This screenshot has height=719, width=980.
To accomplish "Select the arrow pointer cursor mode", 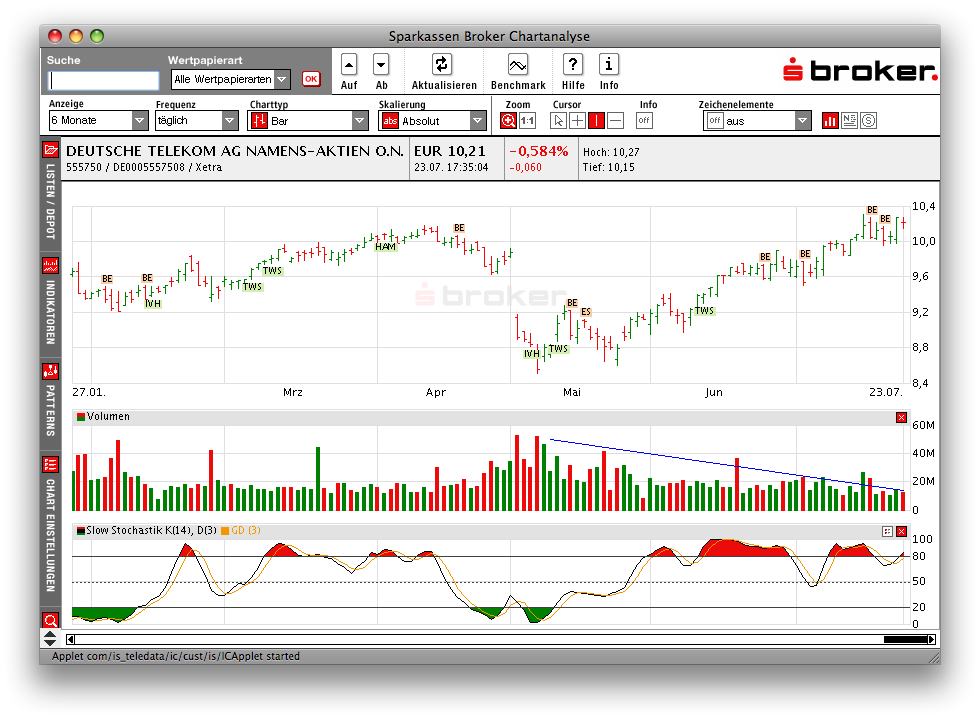I will (x=558, y=121).
